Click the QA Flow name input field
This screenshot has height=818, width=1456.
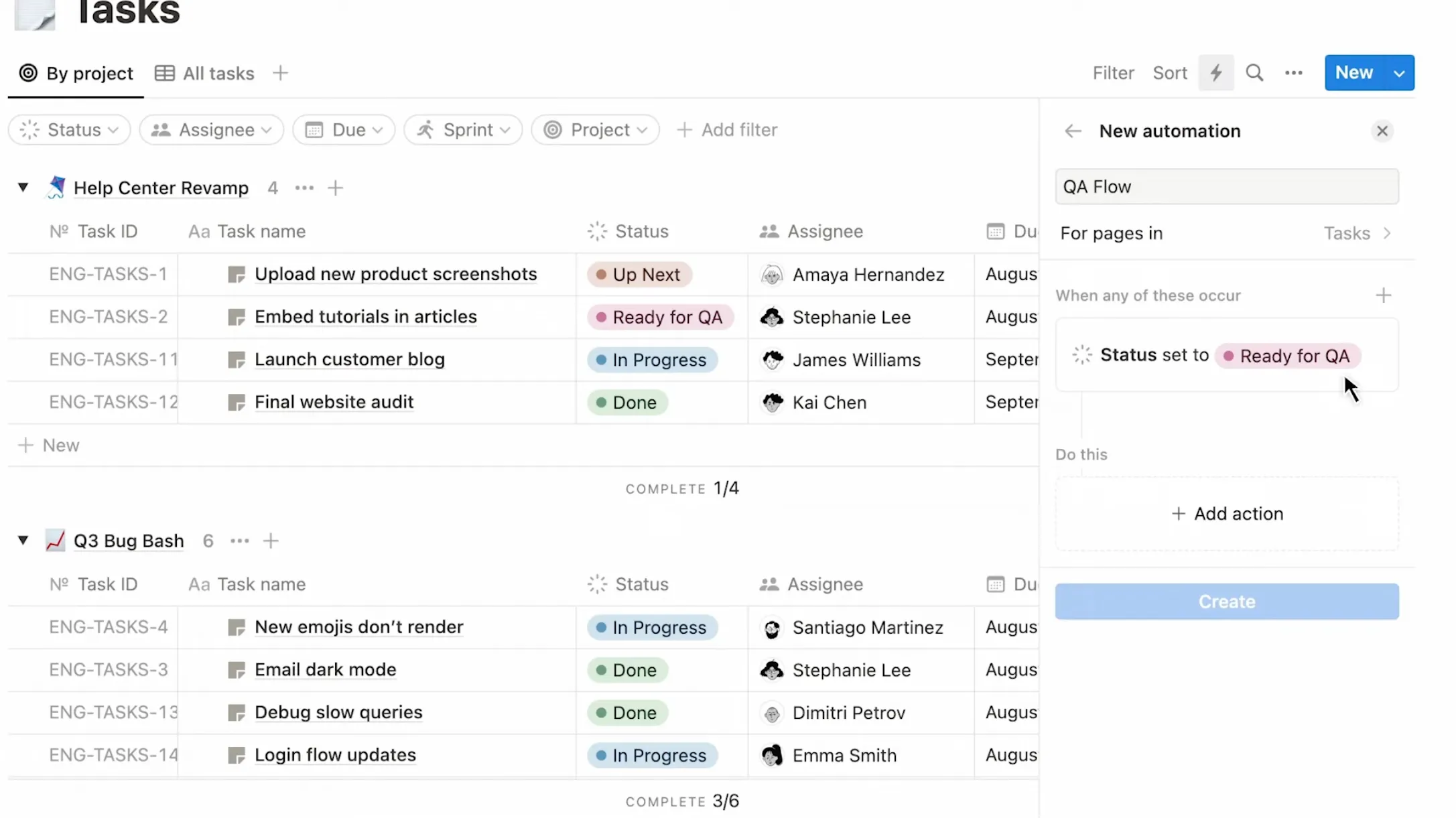point(1226,186)
